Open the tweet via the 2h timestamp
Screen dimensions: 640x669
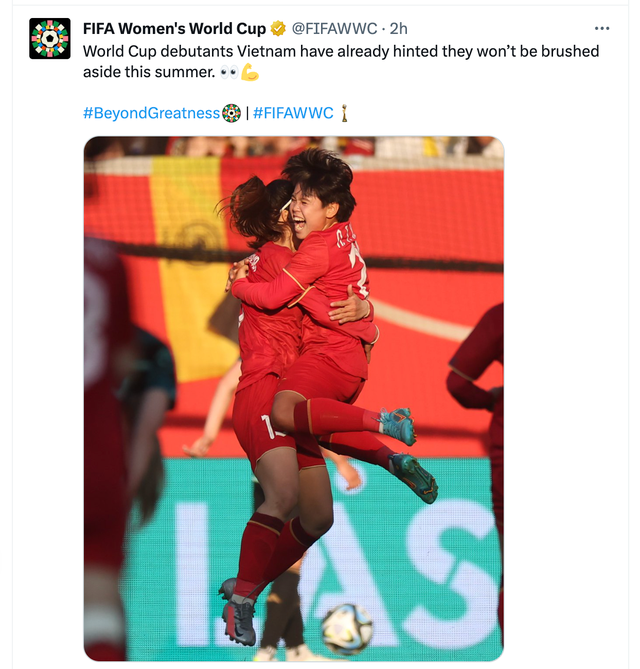pyautogui.click(x=399, y=29)
